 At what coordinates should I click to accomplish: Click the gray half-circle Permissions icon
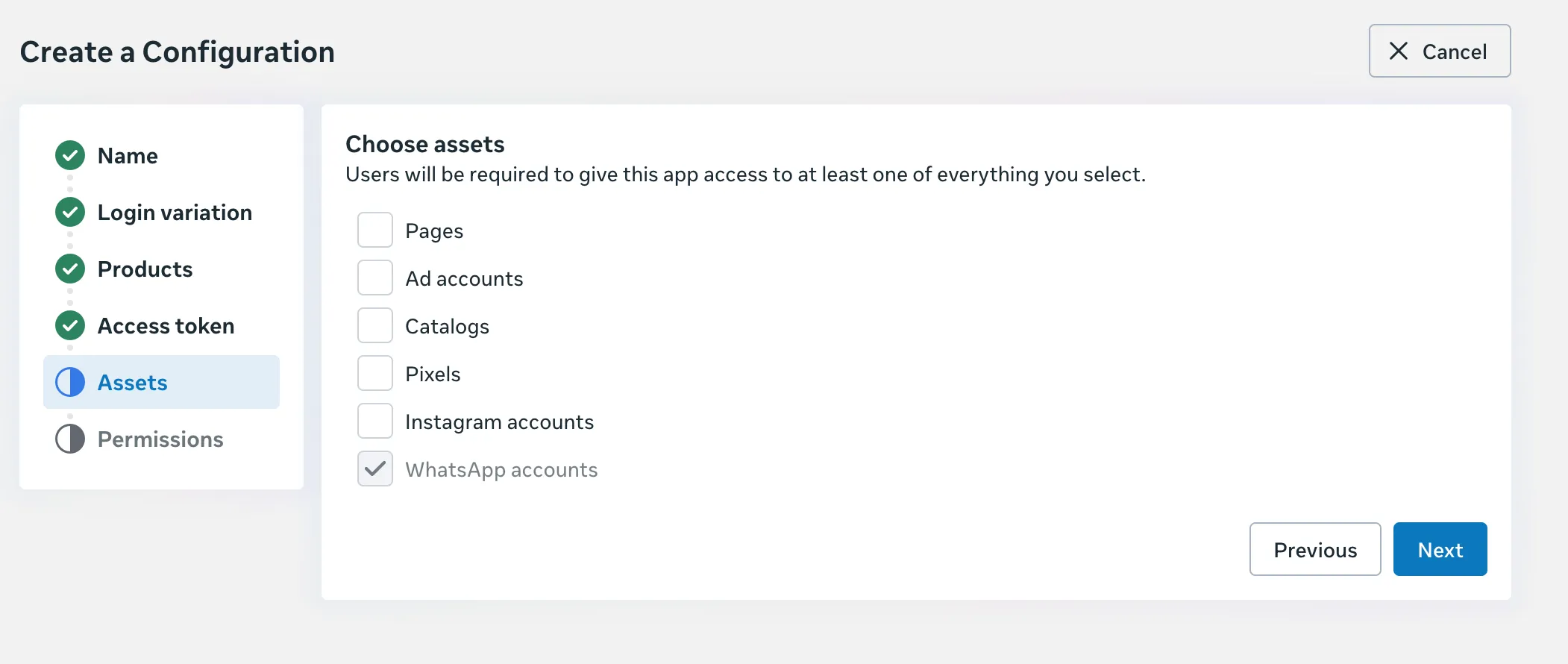(x=70, y=439)
